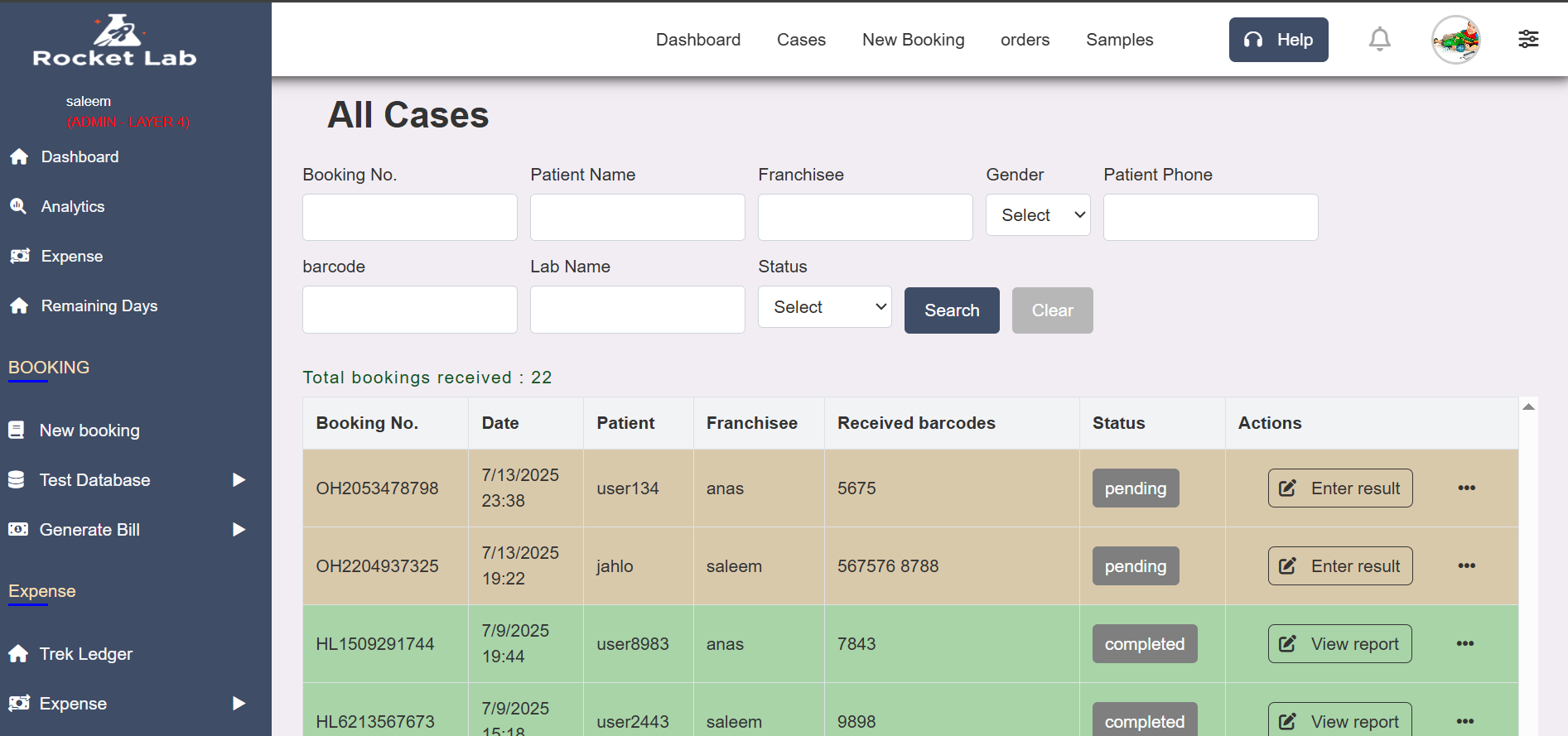Open the Gender select dropdown

click(1038, 215)
